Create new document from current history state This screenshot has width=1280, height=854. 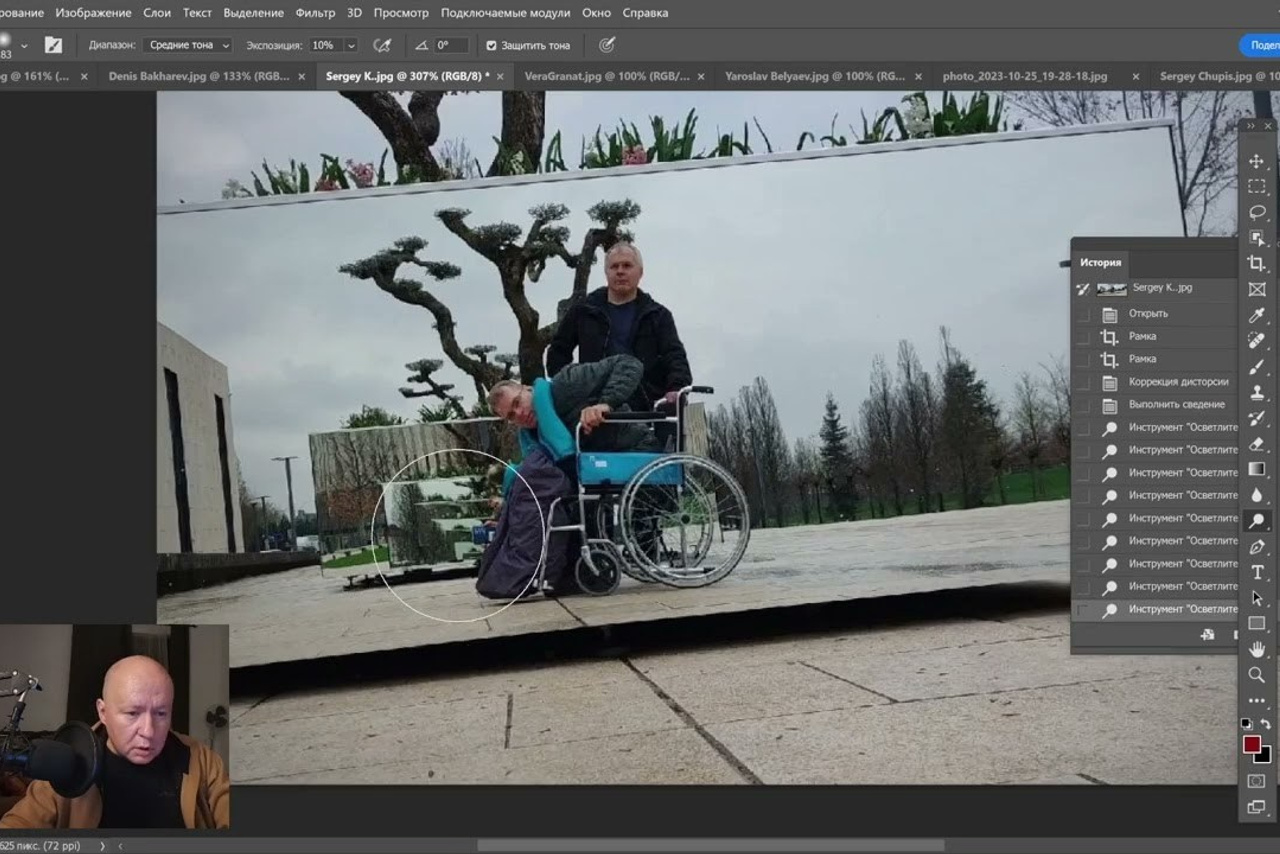pos(1208,635)
